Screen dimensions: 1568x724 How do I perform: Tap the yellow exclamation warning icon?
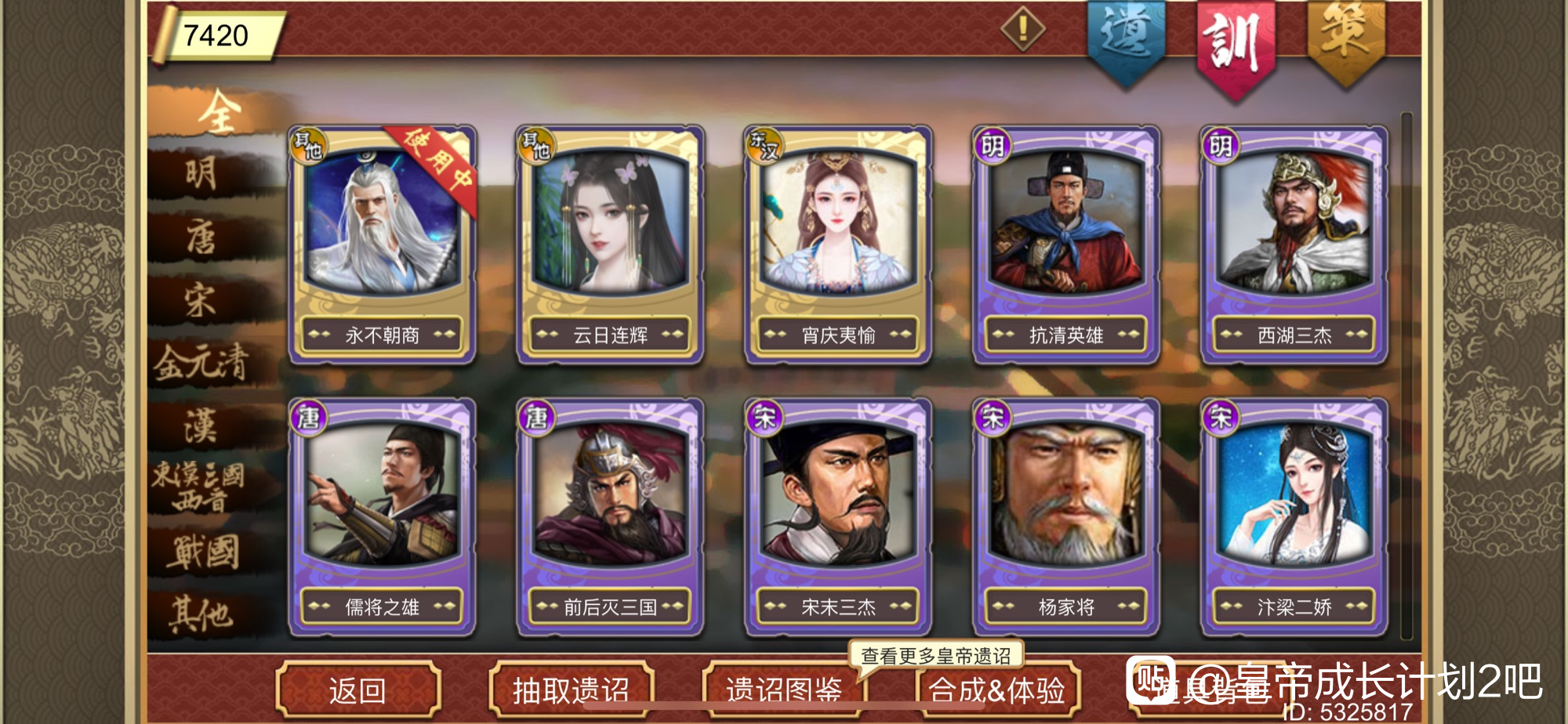(1022, 30)
